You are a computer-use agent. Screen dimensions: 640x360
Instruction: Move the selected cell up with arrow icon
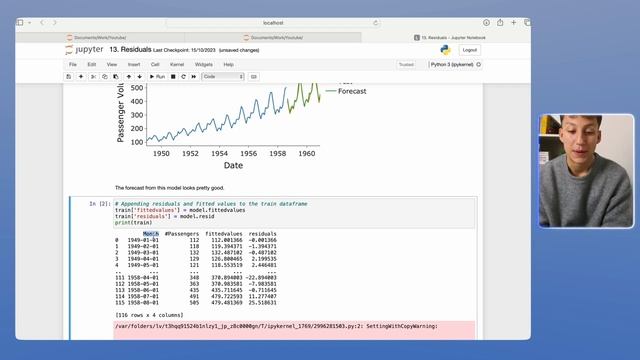129,77
